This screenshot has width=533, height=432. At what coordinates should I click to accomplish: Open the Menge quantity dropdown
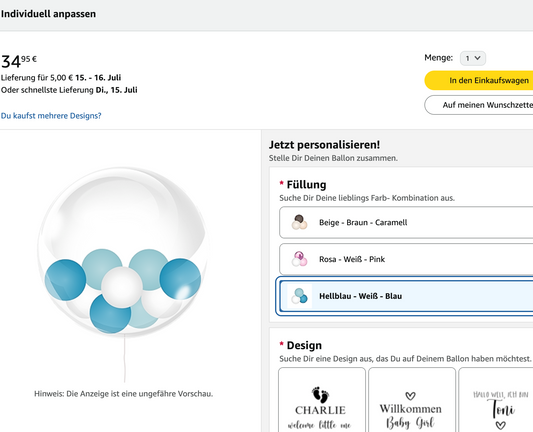473,58
